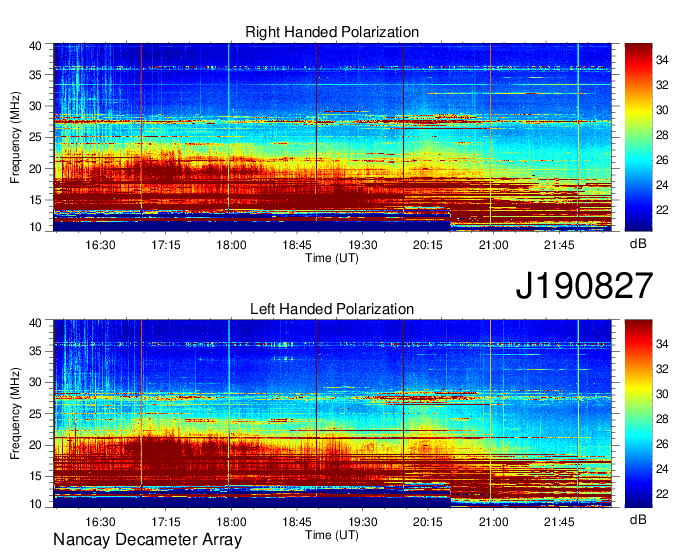Click the 32 dB value on the Right Handed colorbar
Viewport: 680px width, 552px height.
(662, 85)
